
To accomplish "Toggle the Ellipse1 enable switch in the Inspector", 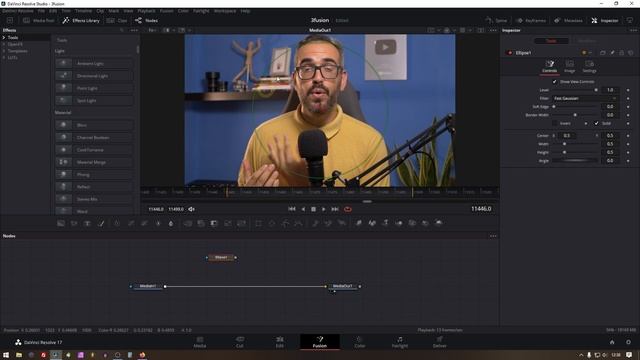I will [x=509, y=53].
